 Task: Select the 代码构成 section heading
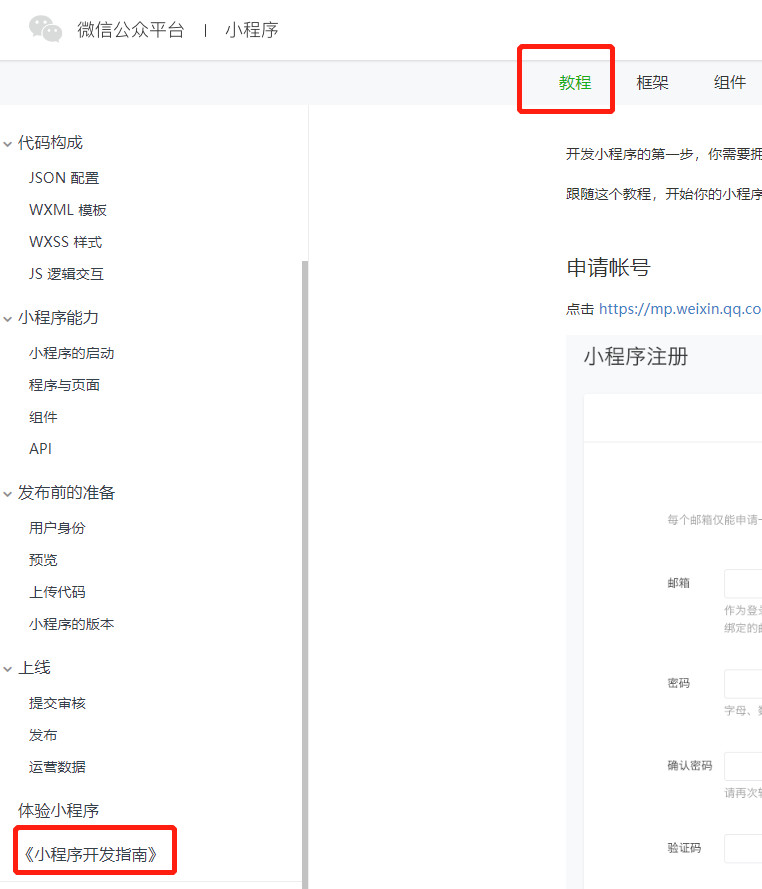pyautogui.click(x=50, y=143)
